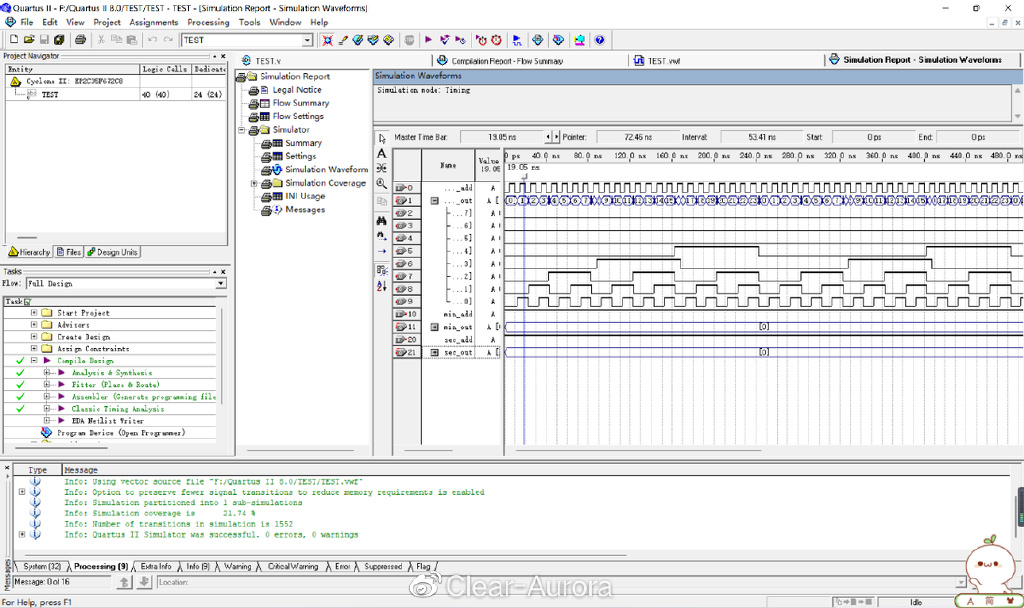1024x608 pixels.
Task: Collapse the bus ..._out signal group
Action: pyautogui.click(x=434, y=200)
